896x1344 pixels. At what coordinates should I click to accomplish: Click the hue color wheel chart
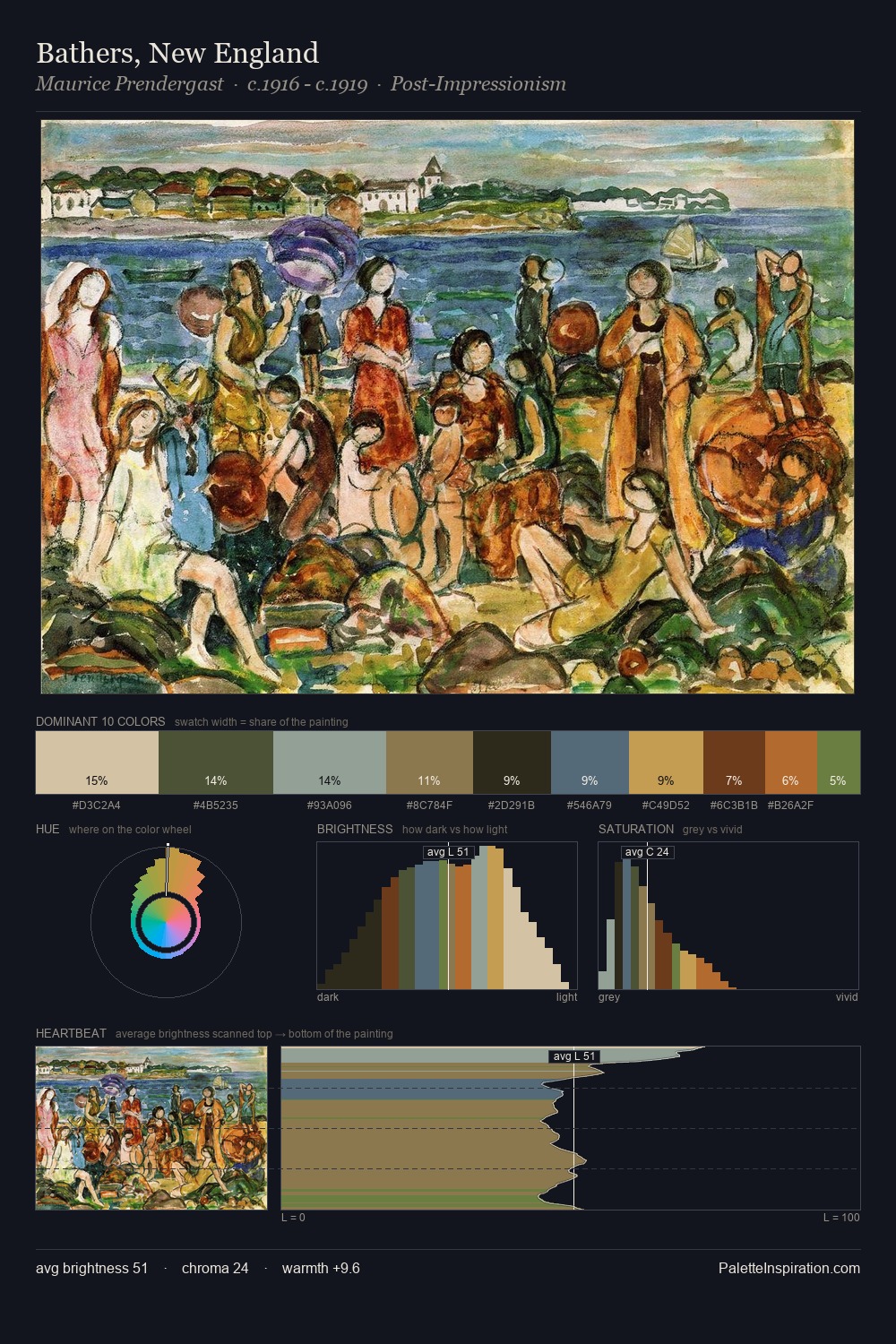166,921
